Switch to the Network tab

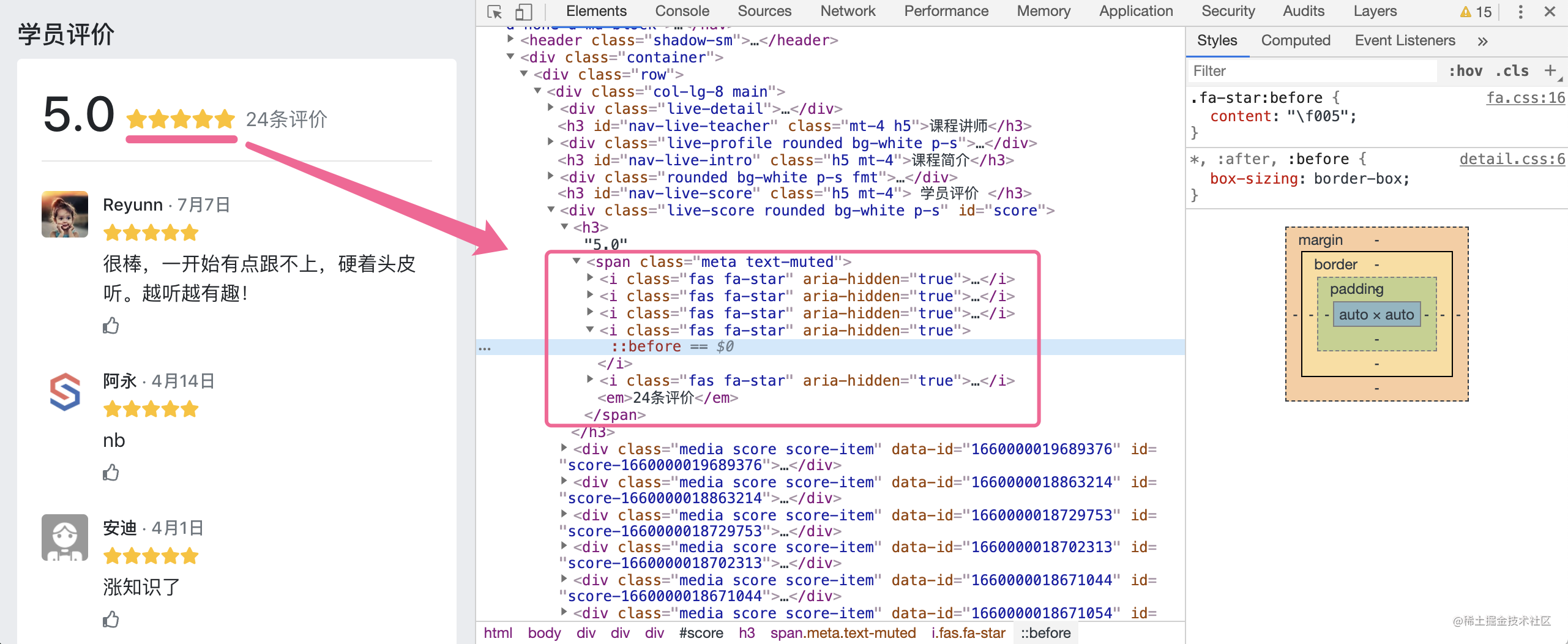[x=848, y=11]
